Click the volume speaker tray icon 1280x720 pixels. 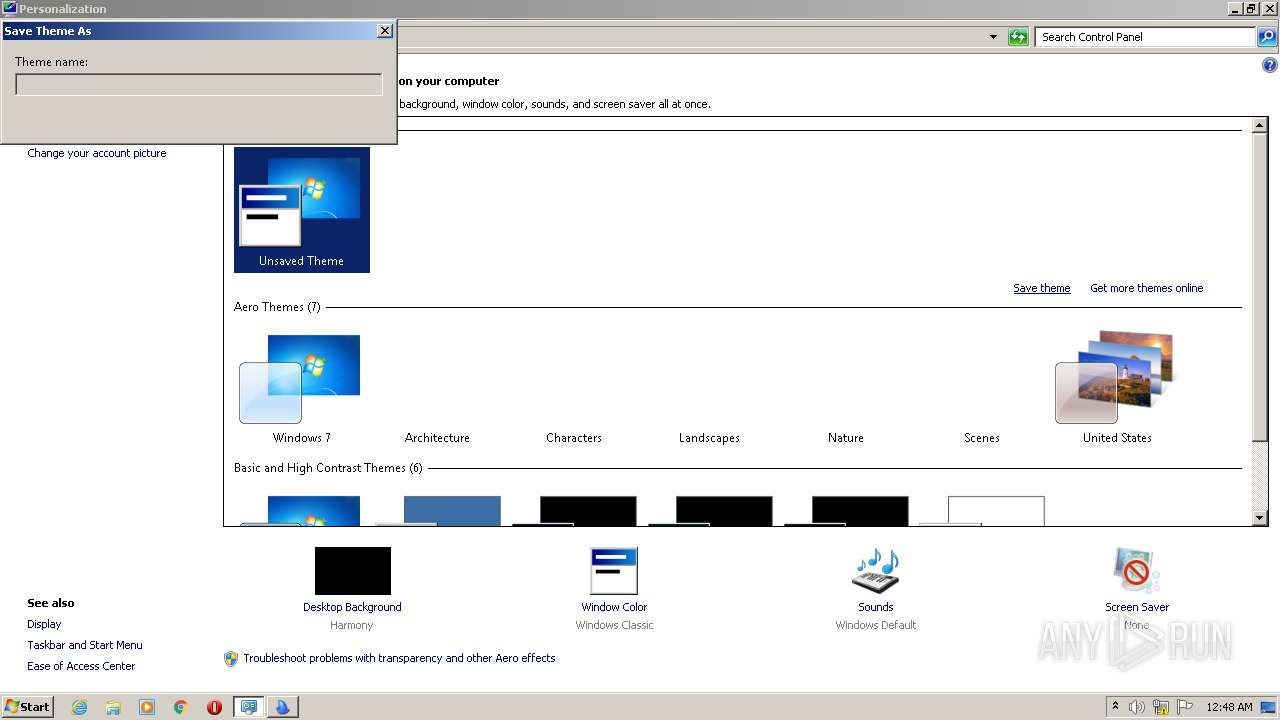pos(1137,707)
